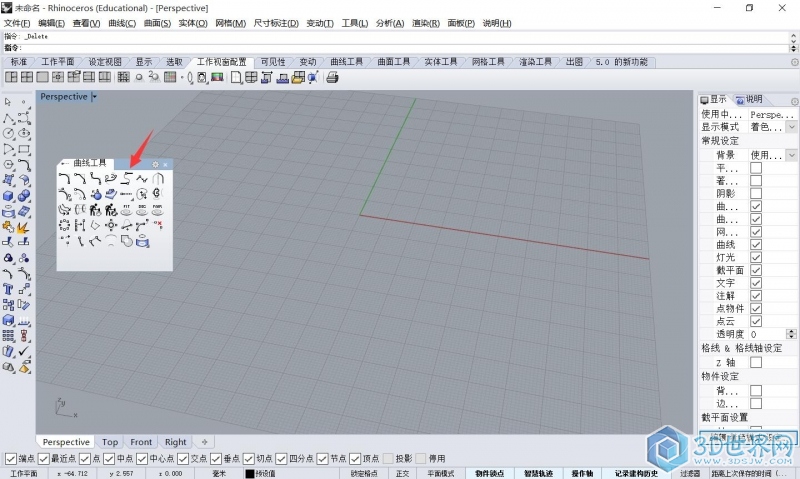Open the 曲线(C) menu
Image resolution: width=800 pixels, height=479 pixels.
pos(122,23)
